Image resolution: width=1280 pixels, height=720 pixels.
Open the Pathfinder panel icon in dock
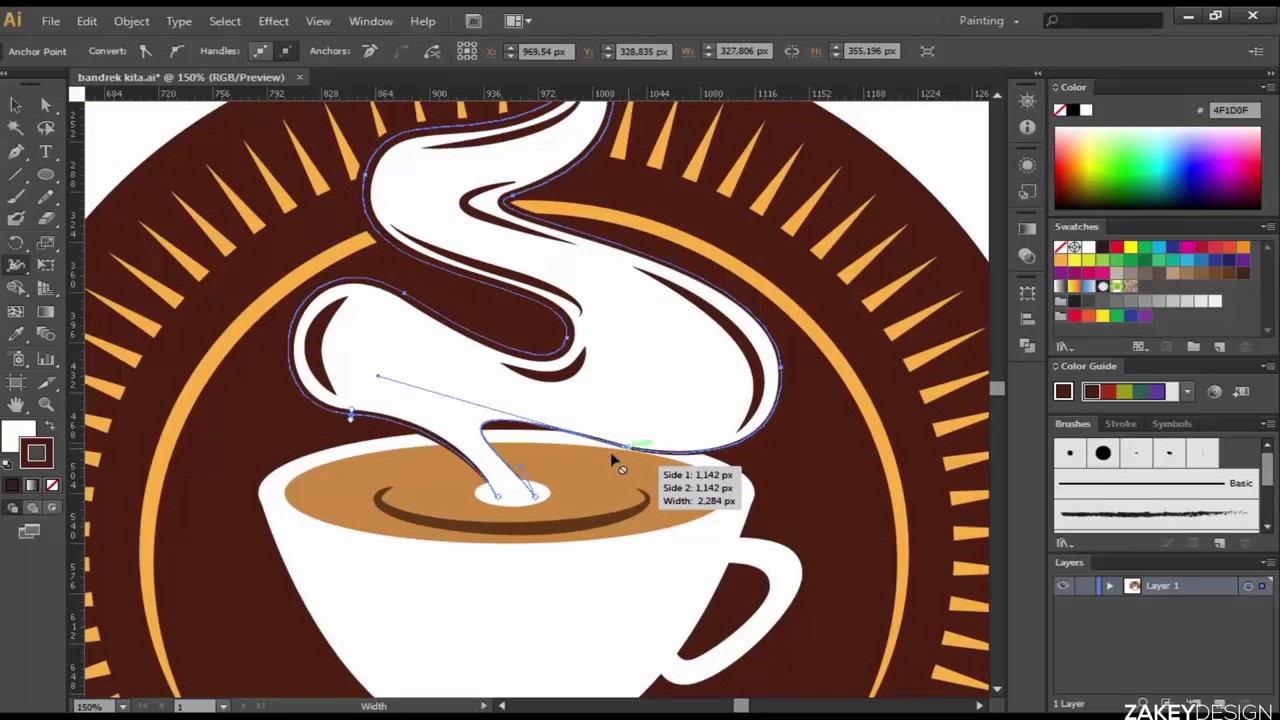[1027, 345]
